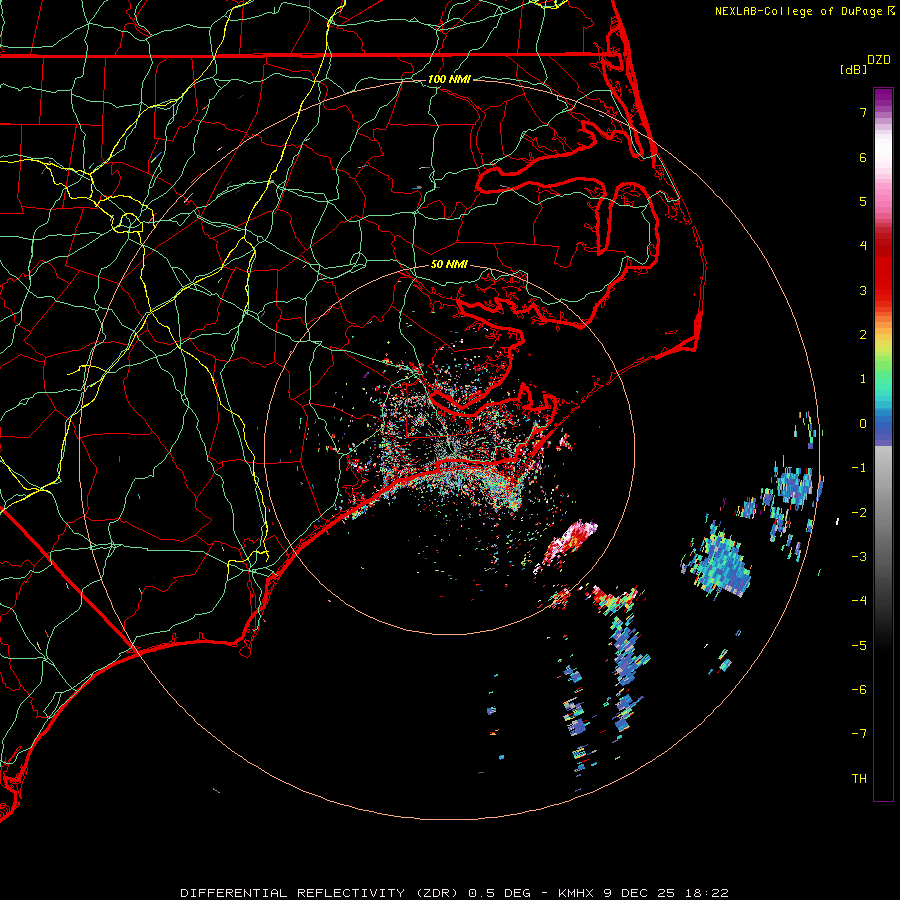The height and width of the screenshot is (900, 900).
Task: Click the DZD color scale title
Action: pyautogui.click(x=879, y=60)
